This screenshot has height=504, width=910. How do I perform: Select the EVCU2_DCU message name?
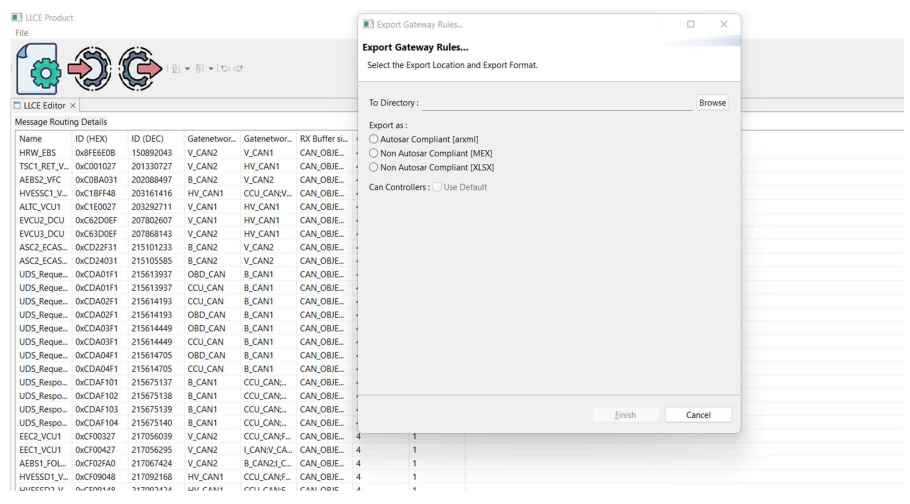tap(42, 221)
